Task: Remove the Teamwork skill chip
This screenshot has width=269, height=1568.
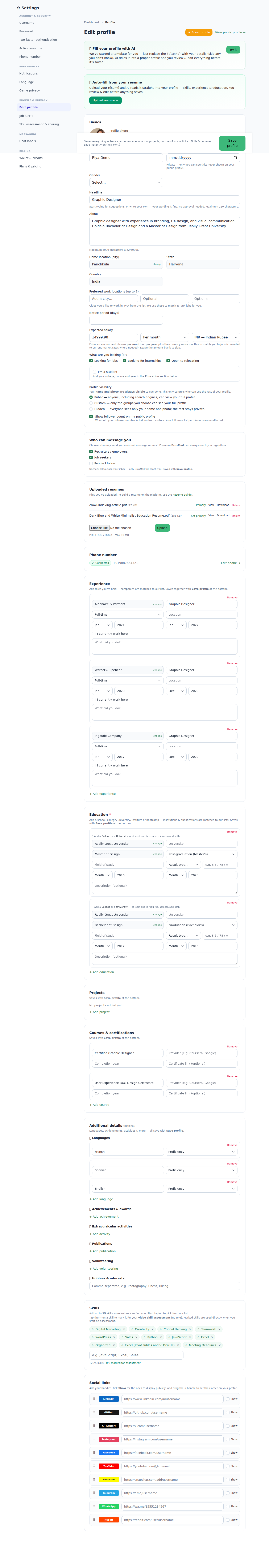Action: (x=220, y=1329)
